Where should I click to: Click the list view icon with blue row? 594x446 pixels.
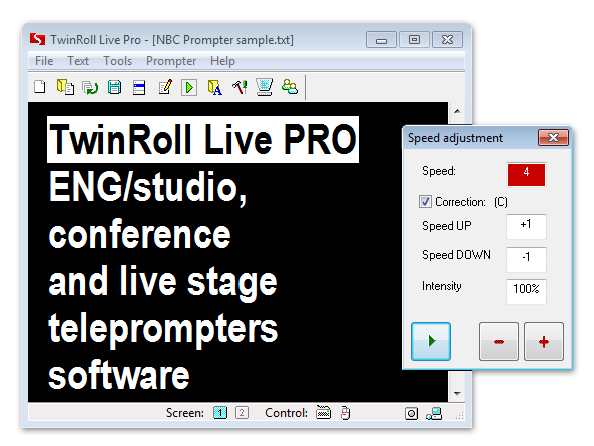[x=139, y=88]
